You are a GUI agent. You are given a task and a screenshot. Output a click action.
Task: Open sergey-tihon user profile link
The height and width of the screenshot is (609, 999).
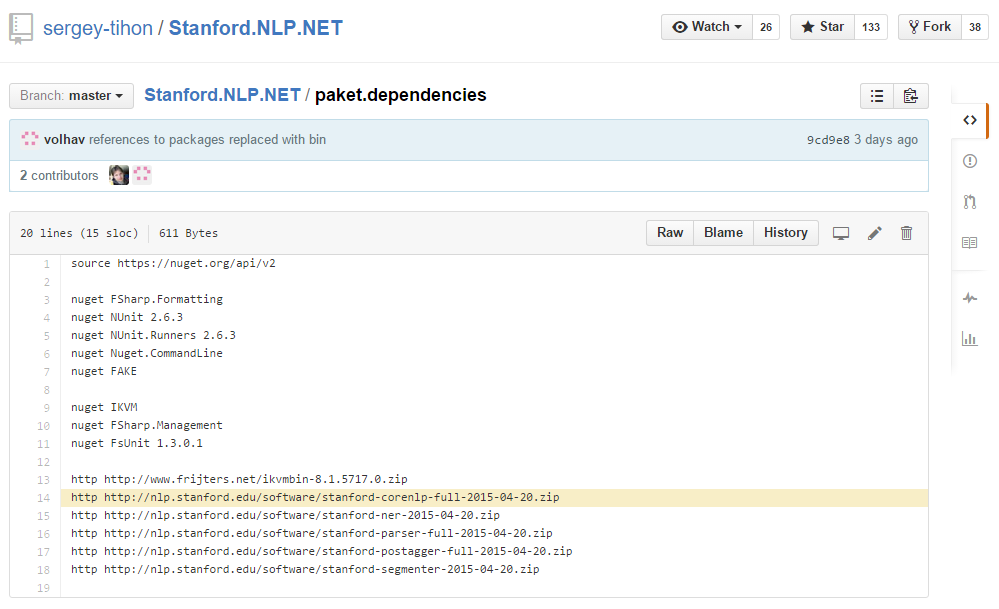pyautogui.click(x=98, y=28)
